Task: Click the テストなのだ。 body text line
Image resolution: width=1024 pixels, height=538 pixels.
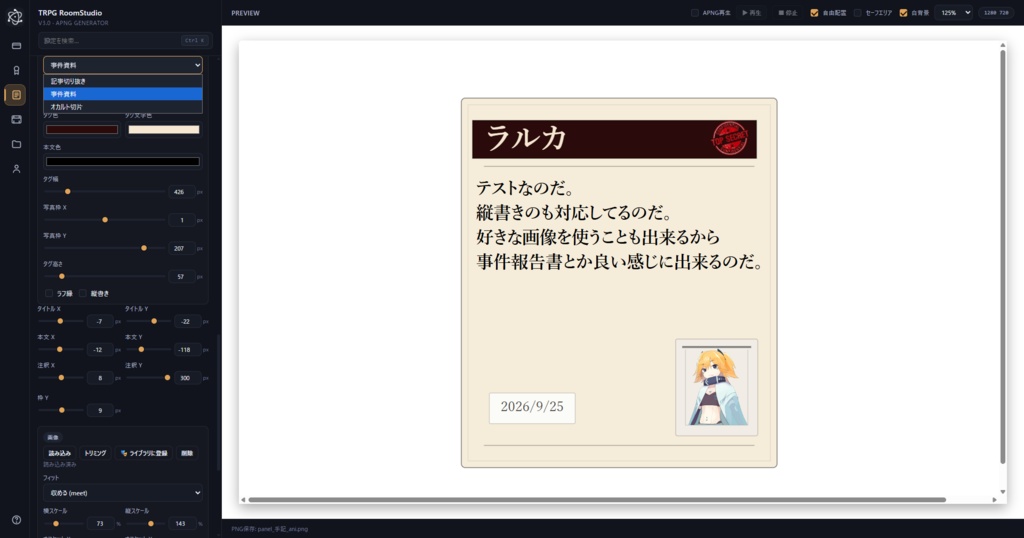Action: pyautogui.click(x=526, y=189)
